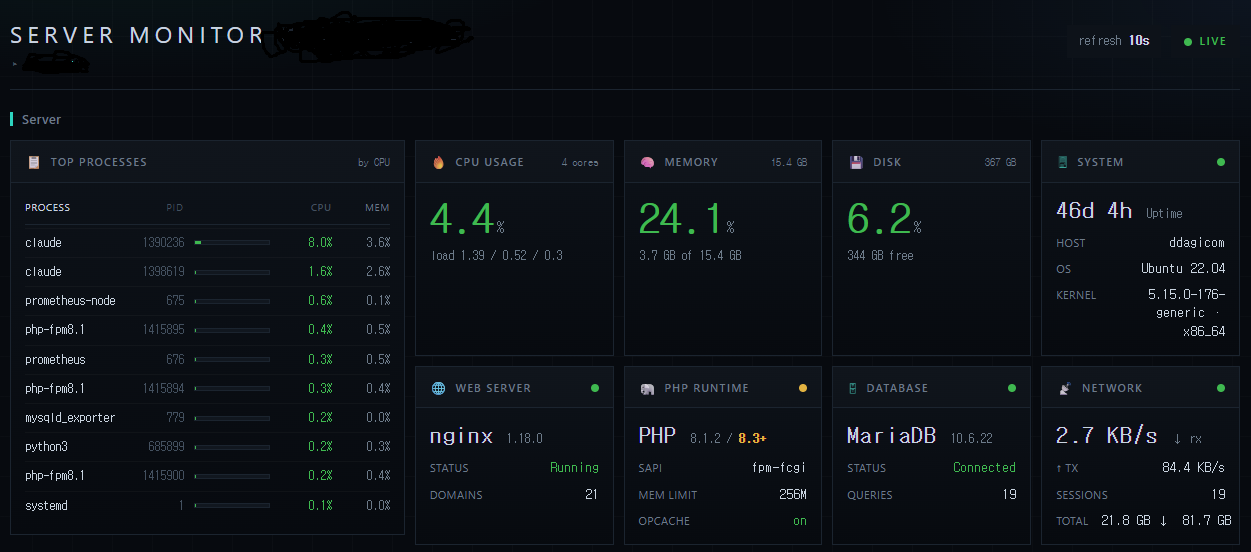The image size is (1251, 552).
Task: Click the CPU Usage flame icon
Action: coord(439,162)
